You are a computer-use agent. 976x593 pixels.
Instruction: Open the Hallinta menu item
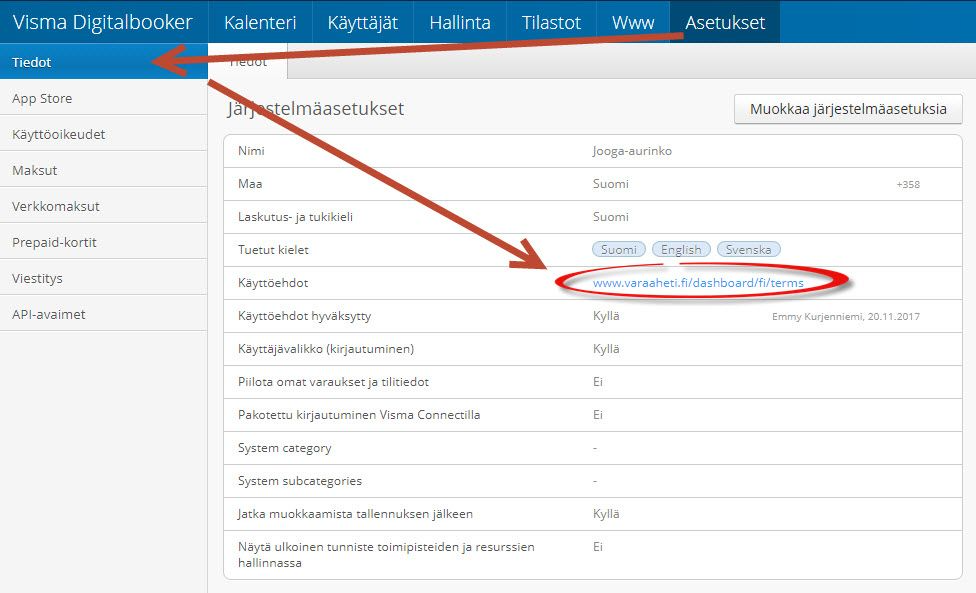coord(460,21)
